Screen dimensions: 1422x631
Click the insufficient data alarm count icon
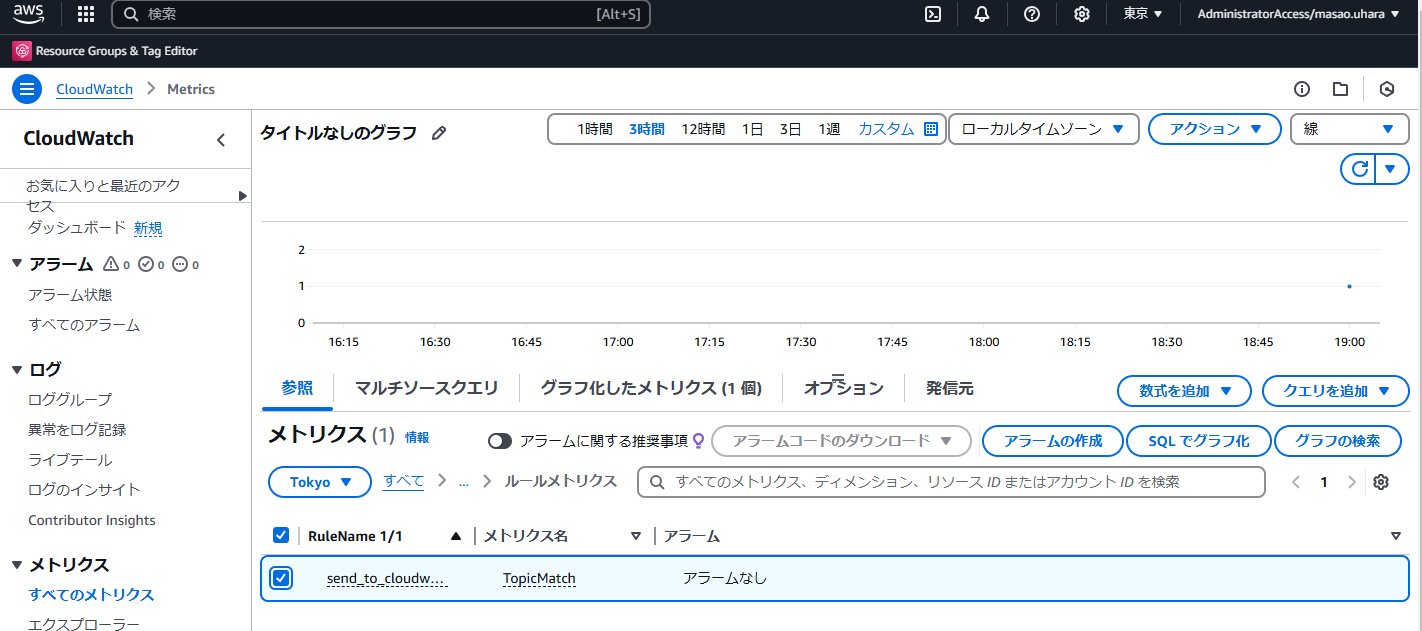pyautogui.click(x=180, y=264)
